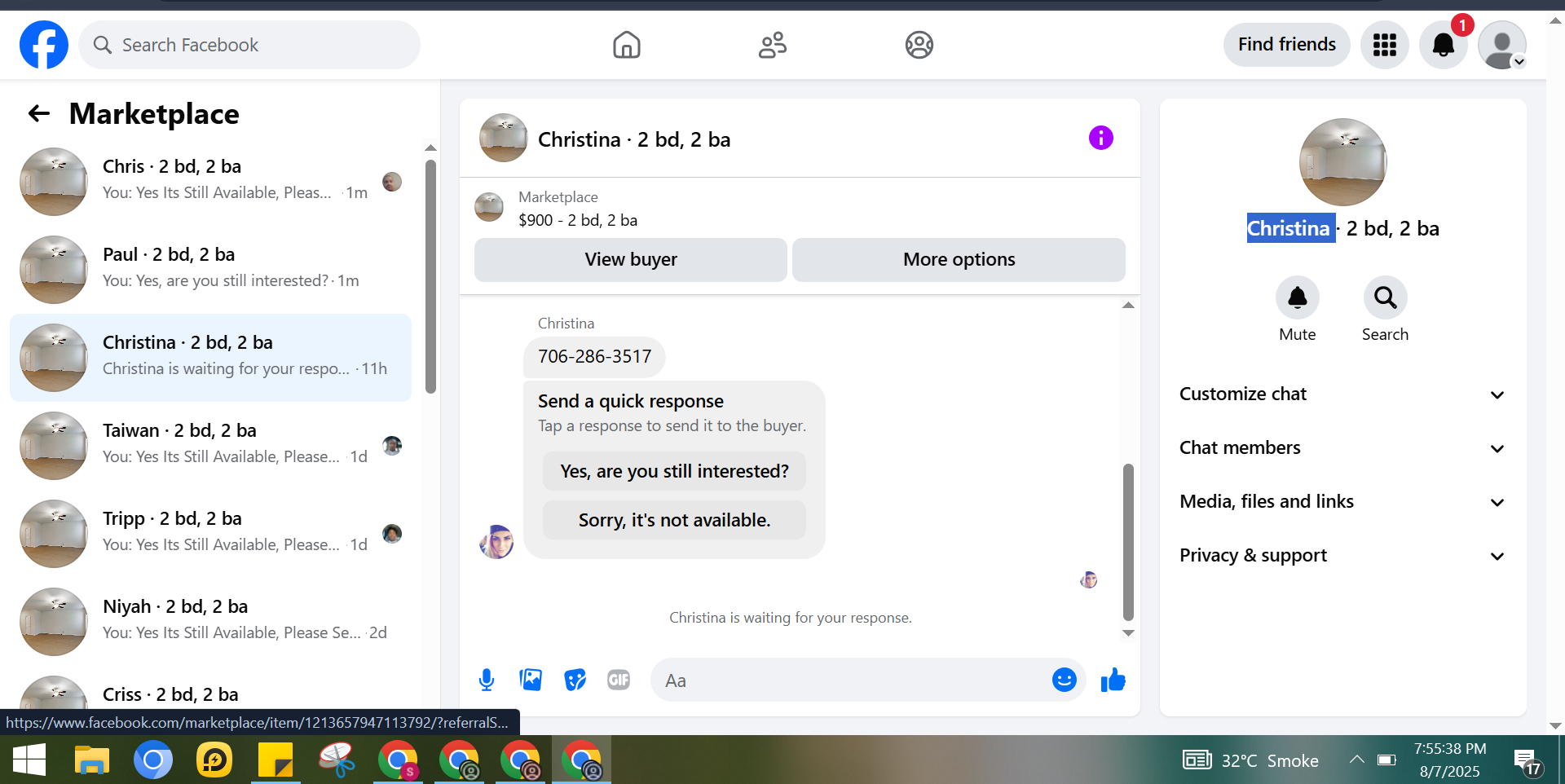Viewport: 1565px width, 784px height.
Task: Open the Taiwan 2 bd, 2 ba conversation
Action: pyautogui.click(x=210, y=446)
